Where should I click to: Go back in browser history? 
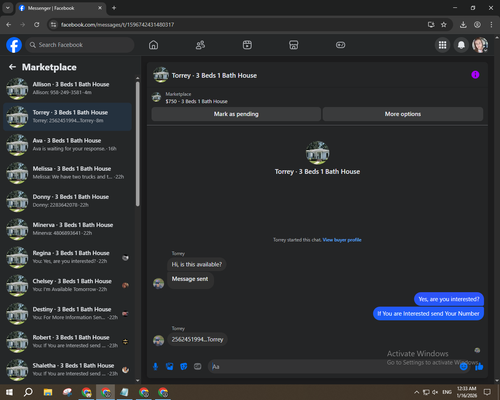point(9,25)
